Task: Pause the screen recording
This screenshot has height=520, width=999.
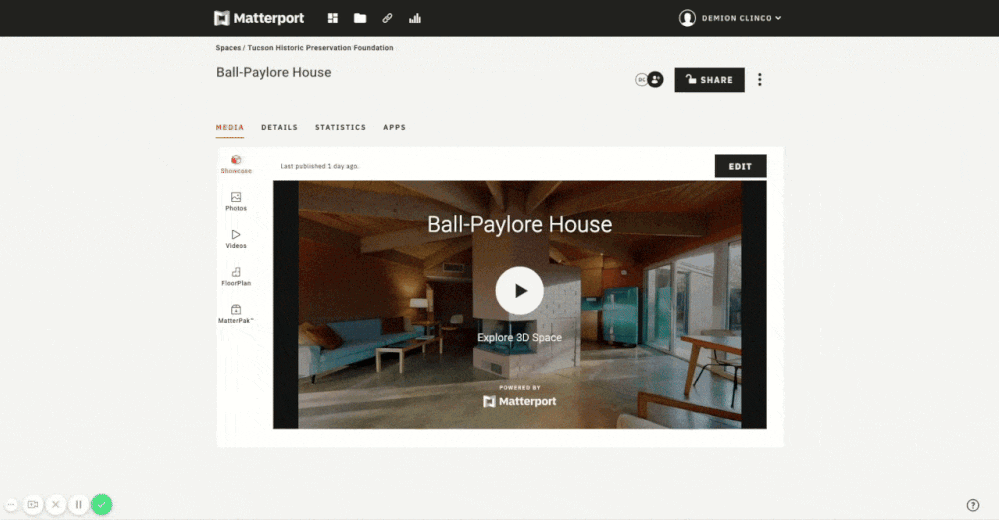Action: click(78, 505)
